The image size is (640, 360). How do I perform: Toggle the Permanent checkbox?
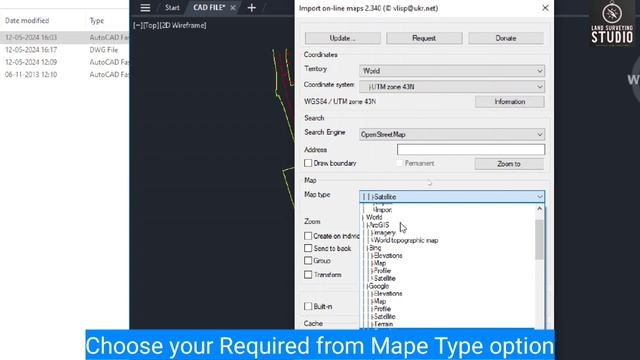(x=399, y=163)
